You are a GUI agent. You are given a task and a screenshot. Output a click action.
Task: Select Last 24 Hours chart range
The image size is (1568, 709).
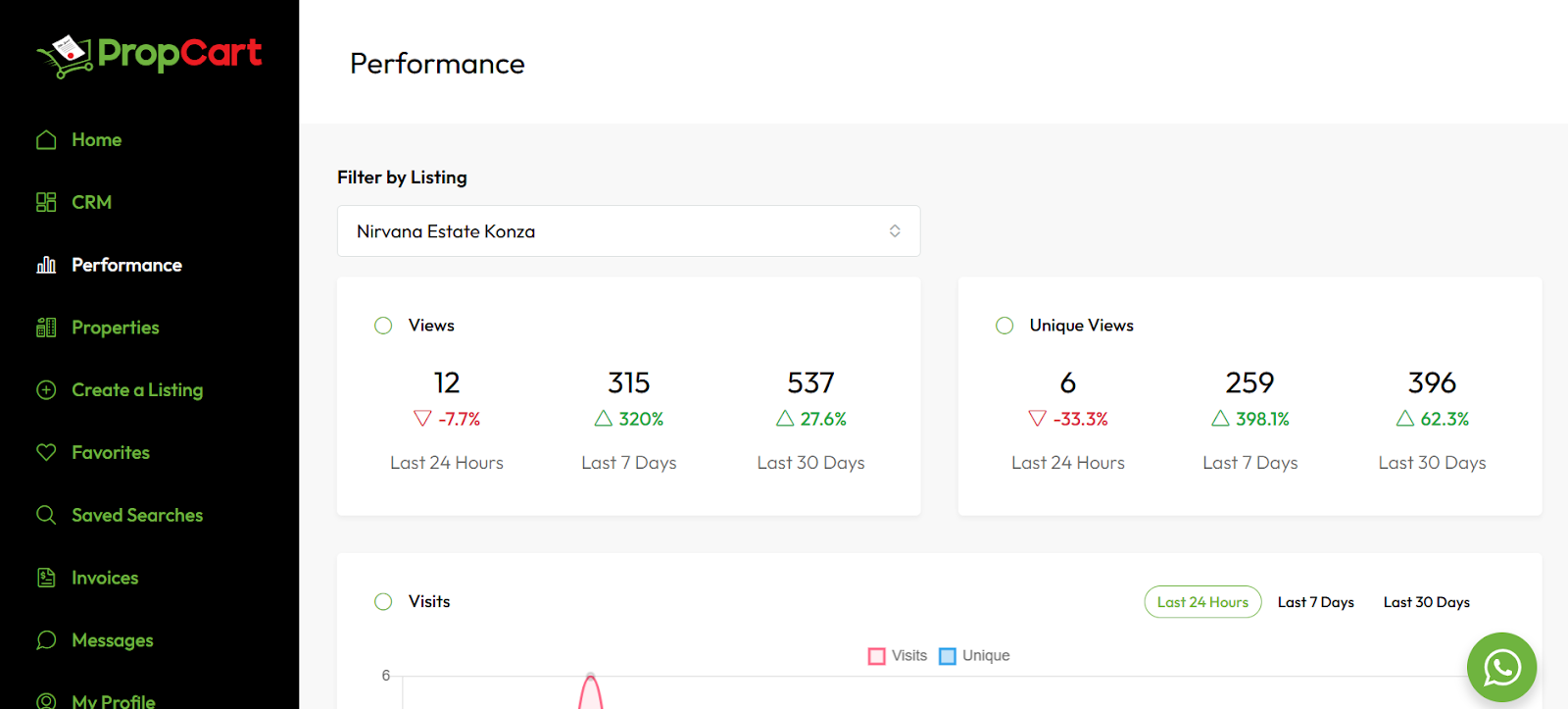pyautogui.click(x=1202, y=602)
